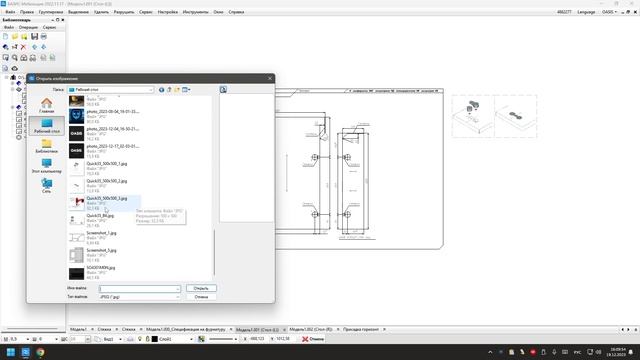The height and width of the screenshot is (360, 640).
Task: Switch to the Модель1.000_Спецификация на фурнитуру tab
Action: click(186, 329)
